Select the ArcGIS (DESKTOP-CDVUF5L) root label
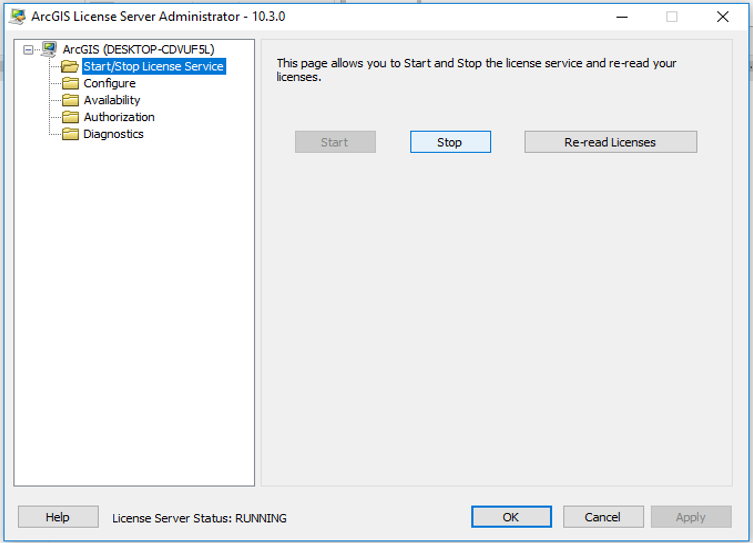This screenshot has width=753, height=543. pos(138,49)
